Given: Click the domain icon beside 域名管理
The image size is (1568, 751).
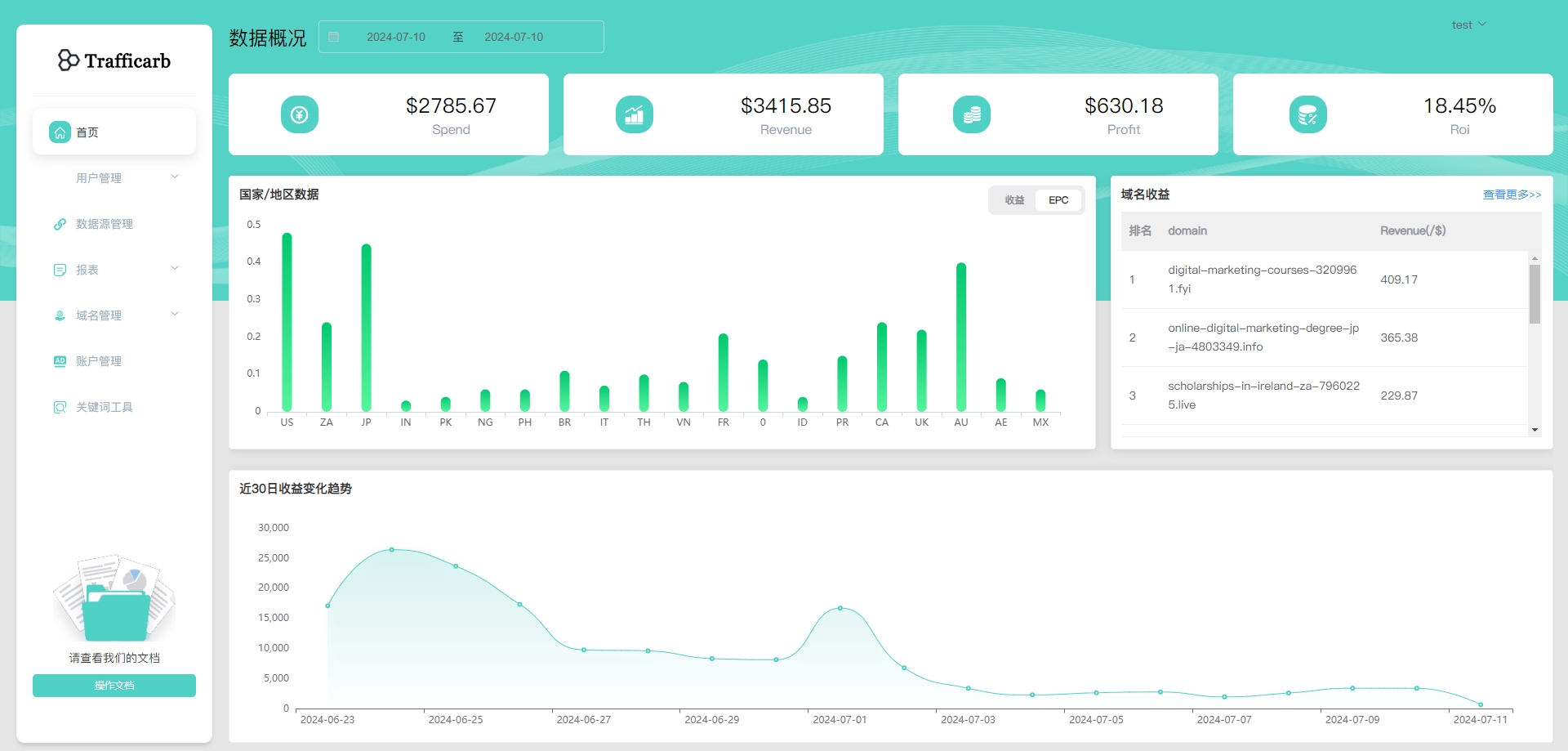Looking at the screenshot, I should [x=60, y=315].
